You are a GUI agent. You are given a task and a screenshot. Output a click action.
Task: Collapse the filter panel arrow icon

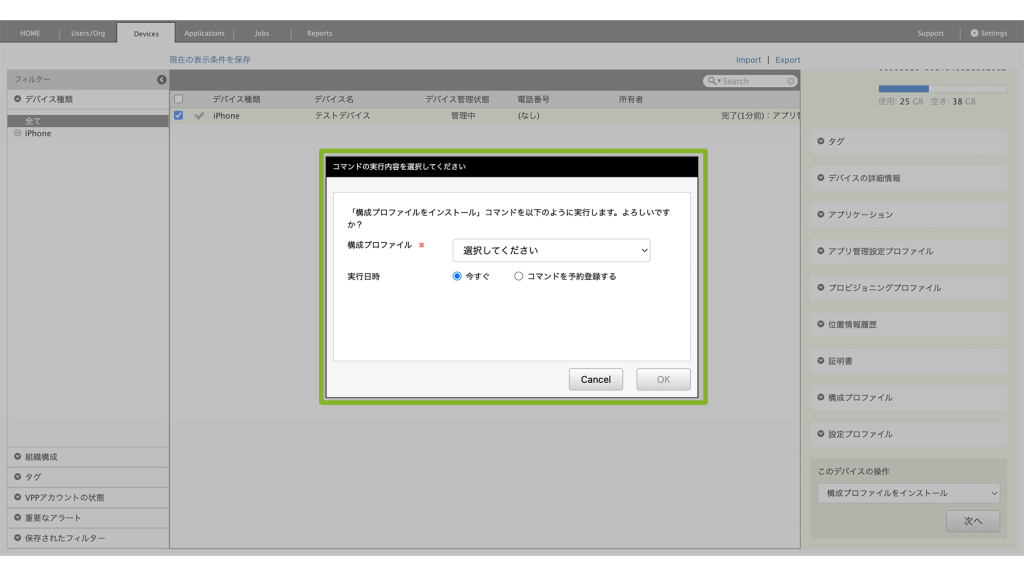[x=162, y=79]
